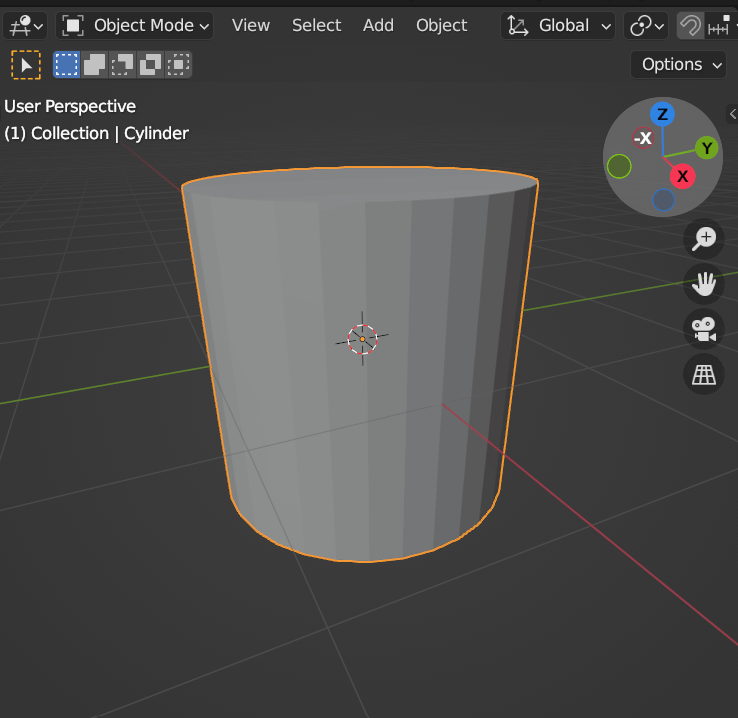The height and width of the screenshot is (718, 738).
Task: Choose 'subtract selection' mode
Action: click(x=122, y=64)
